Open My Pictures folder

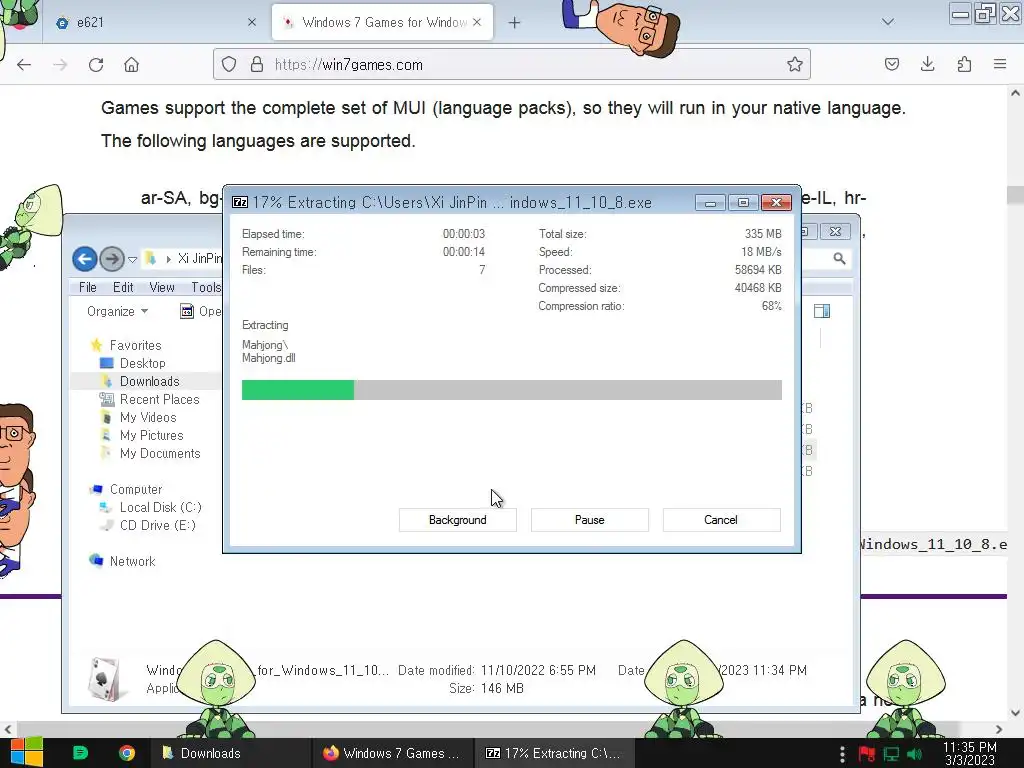(x=152, y=435)
